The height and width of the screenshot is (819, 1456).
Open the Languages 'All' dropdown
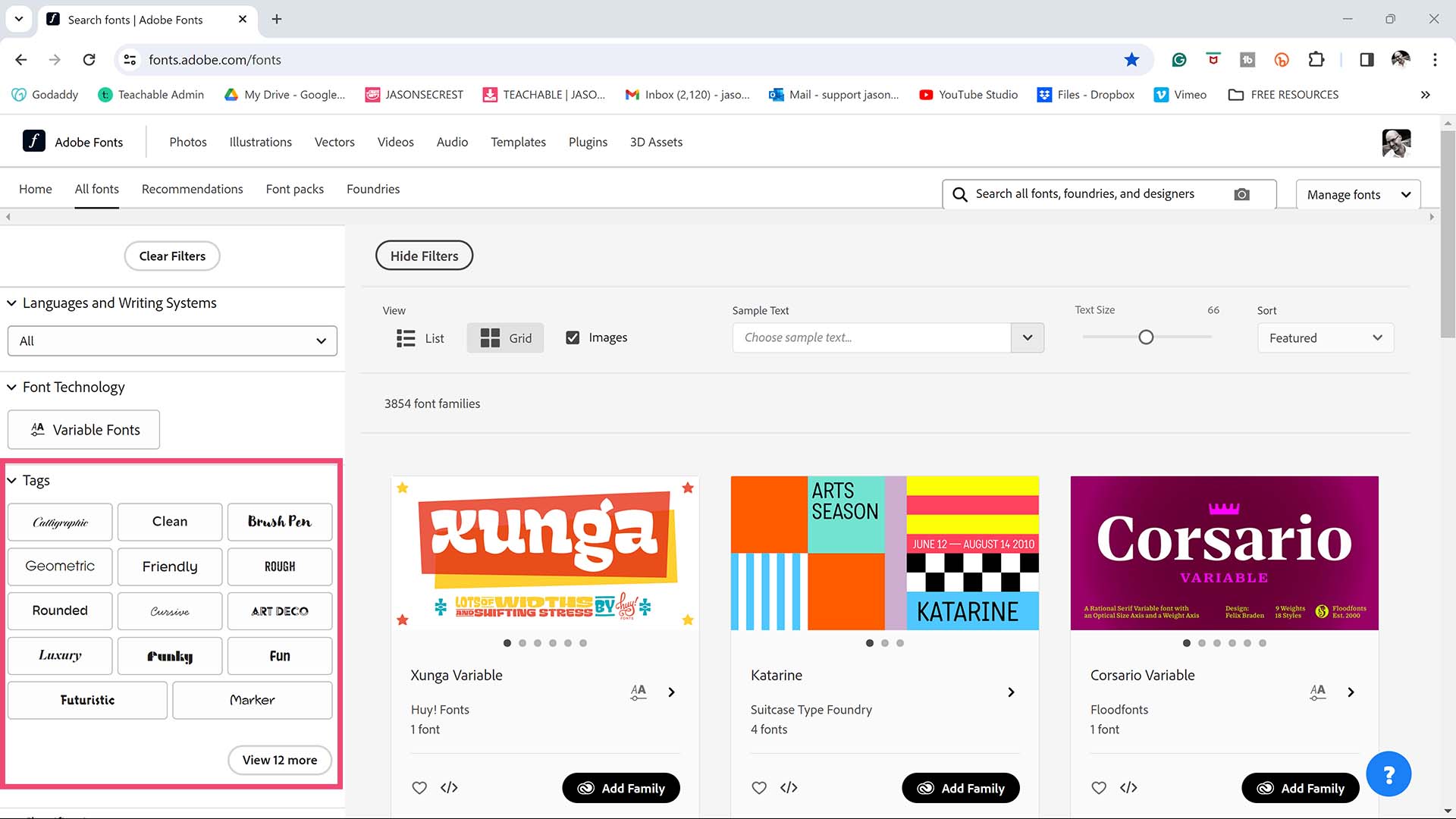tap(172, 341)
